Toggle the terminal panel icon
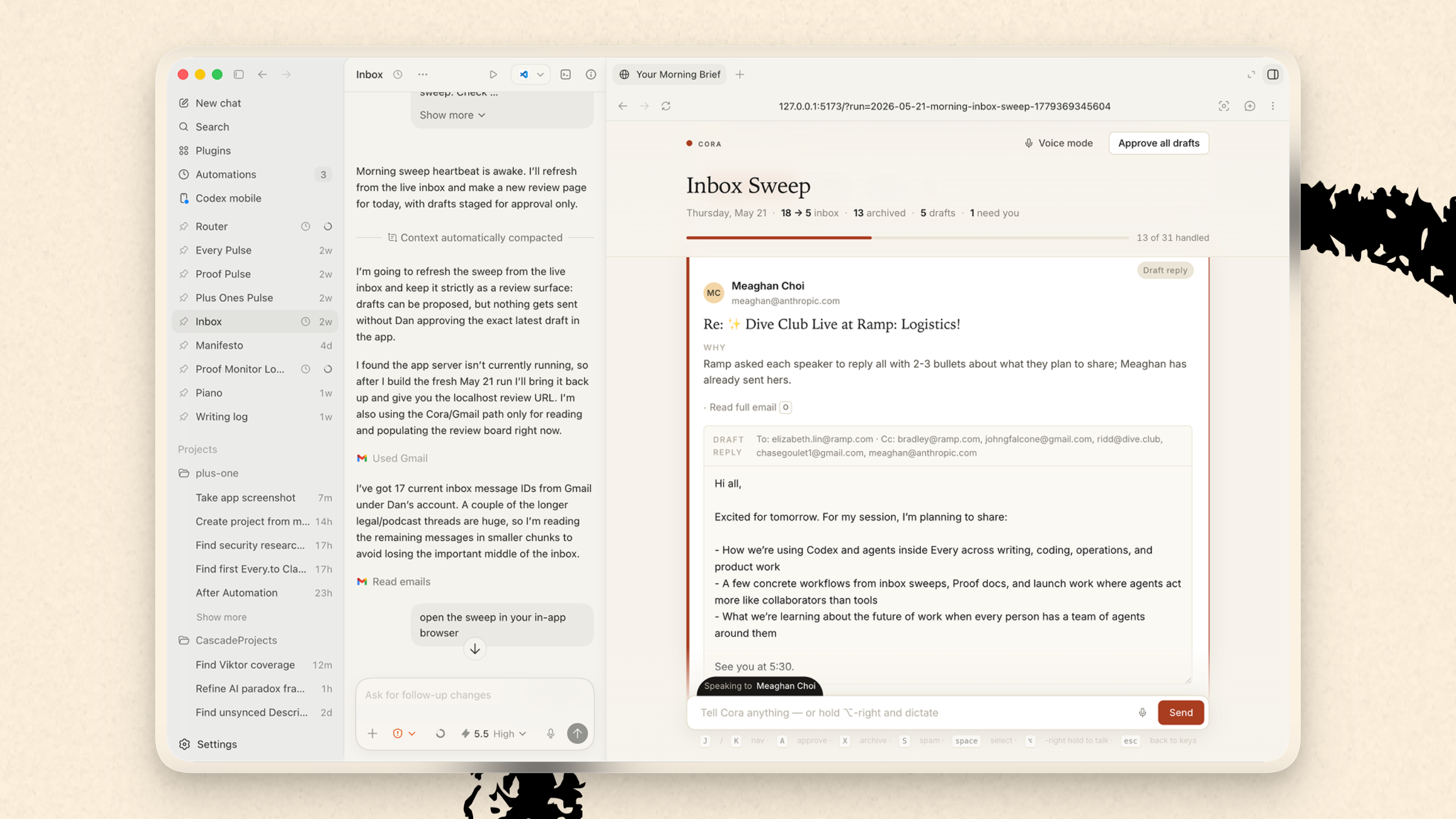 click(x=566, y=75)
